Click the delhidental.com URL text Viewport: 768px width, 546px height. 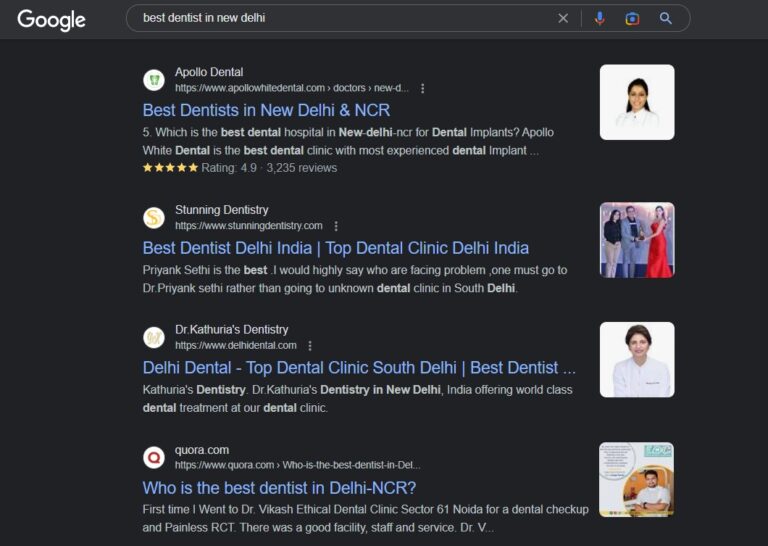[x=236, y=346]
